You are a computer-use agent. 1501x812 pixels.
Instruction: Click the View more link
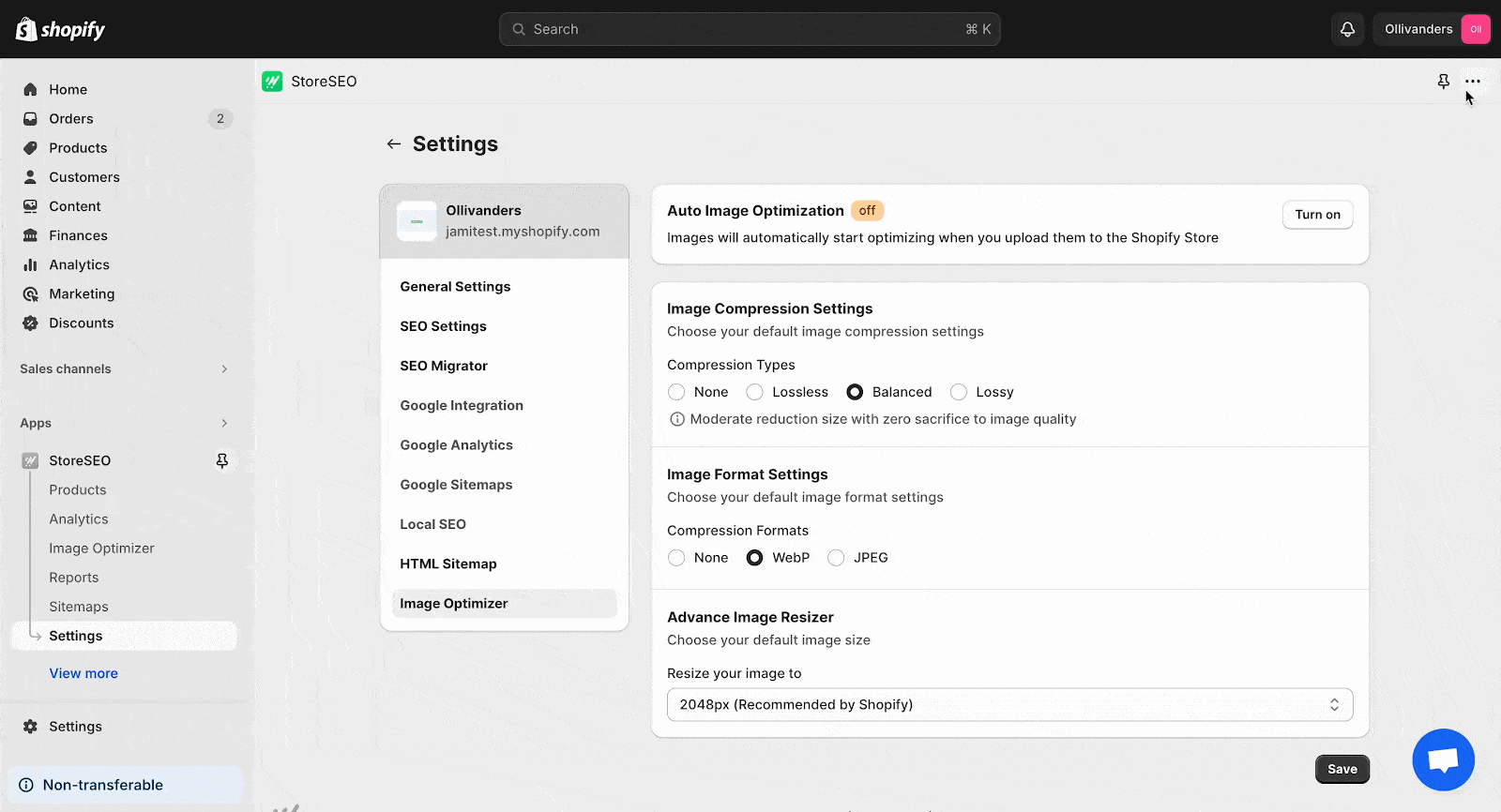83,673
